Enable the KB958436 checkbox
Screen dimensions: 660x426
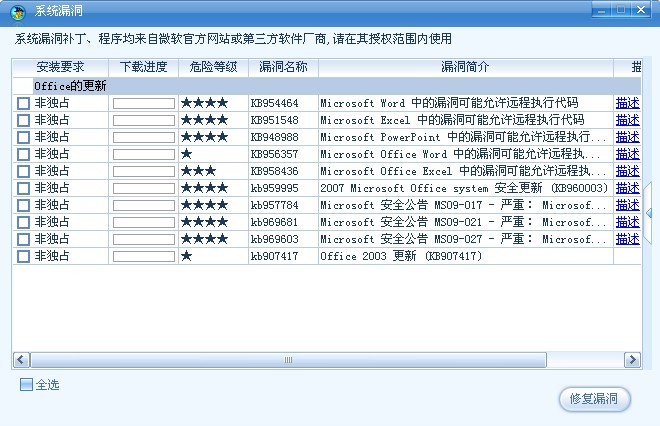click(x=23, y=171)
